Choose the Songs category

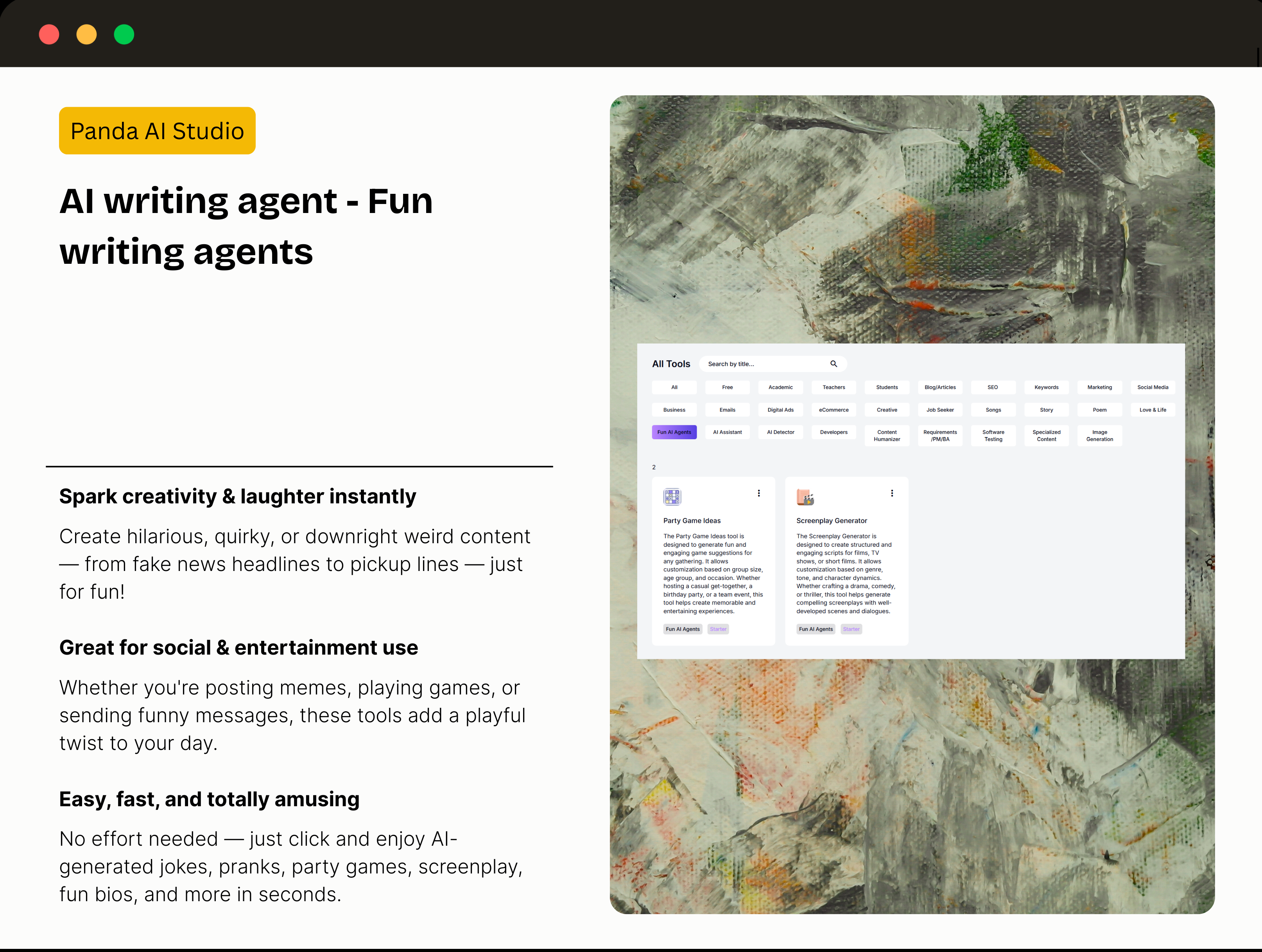point(993,410)
